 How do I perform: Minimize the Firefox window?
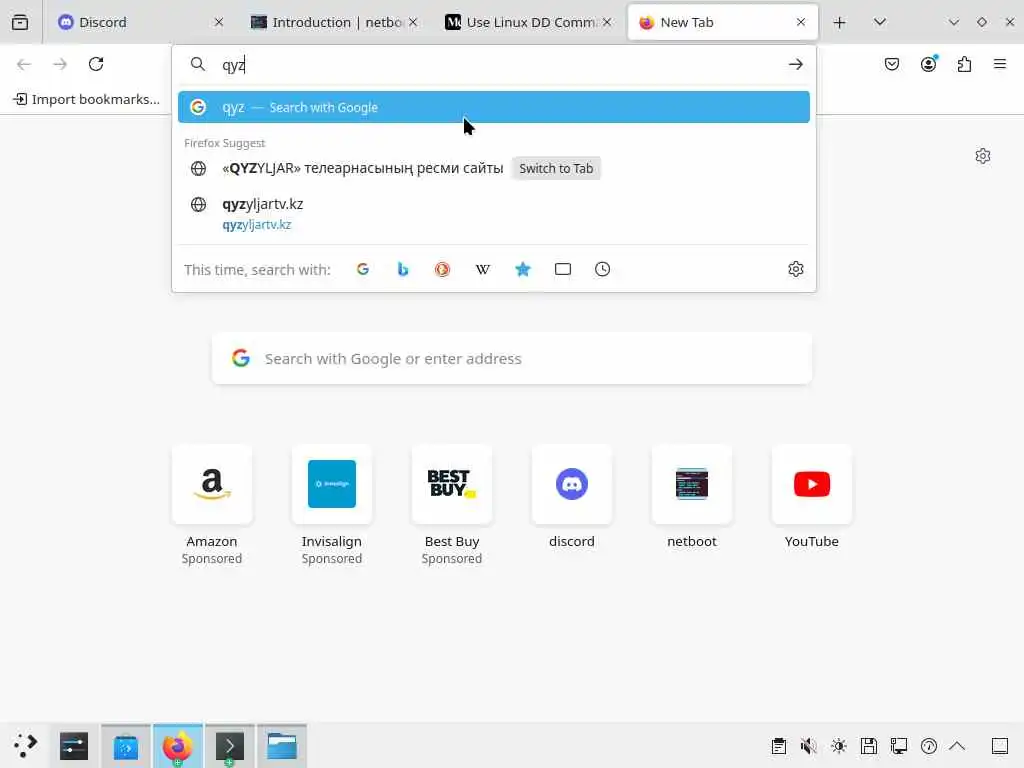click(953, 22)
